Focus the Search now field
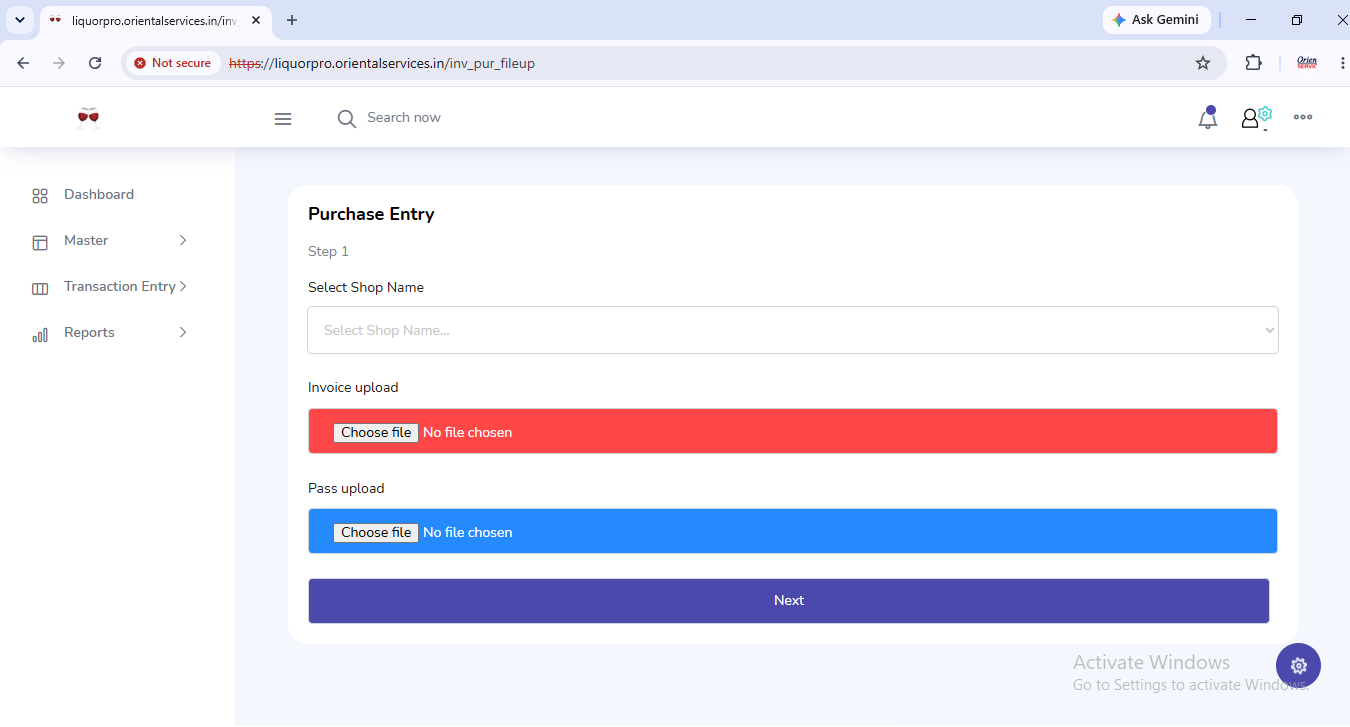Viewport: 1350px width, 727px height. pos(404,118)
